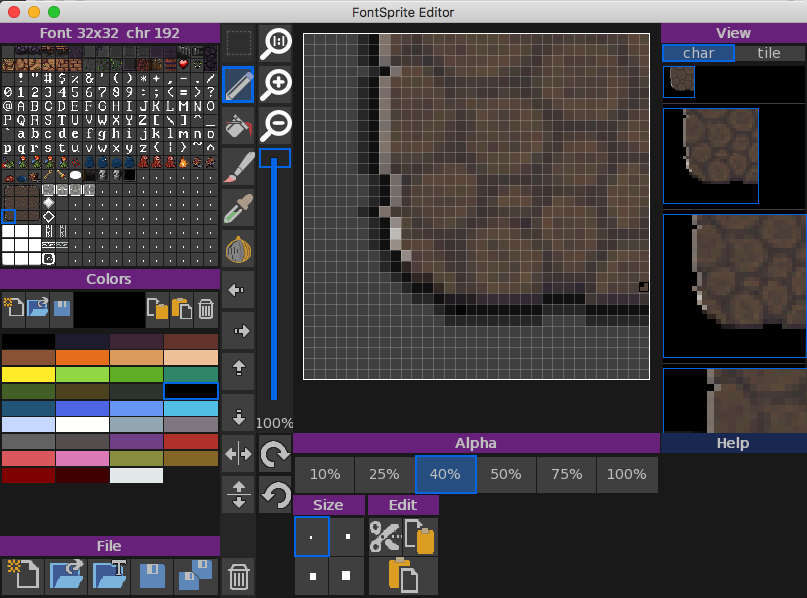Click the Cut scissors icon under Edit
Screen dimensions: 807x598
coord(384,537)
